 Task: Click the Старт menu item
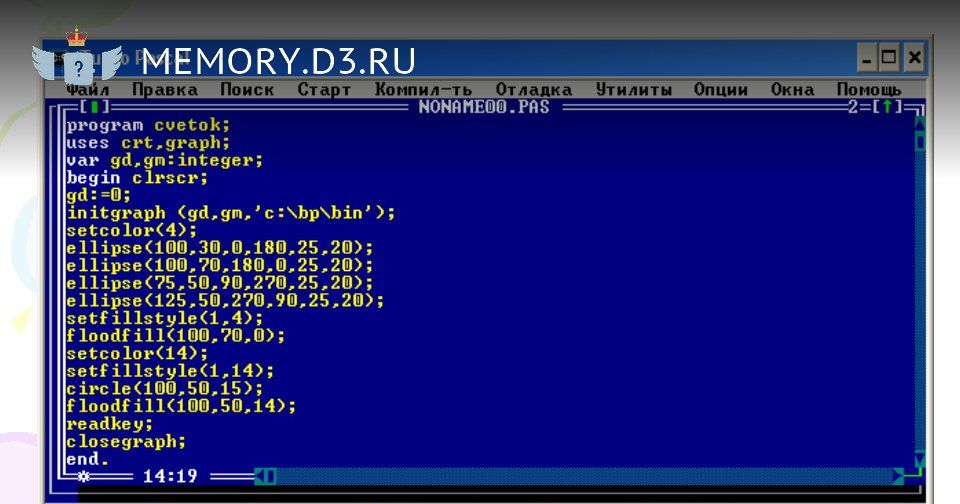324,90
